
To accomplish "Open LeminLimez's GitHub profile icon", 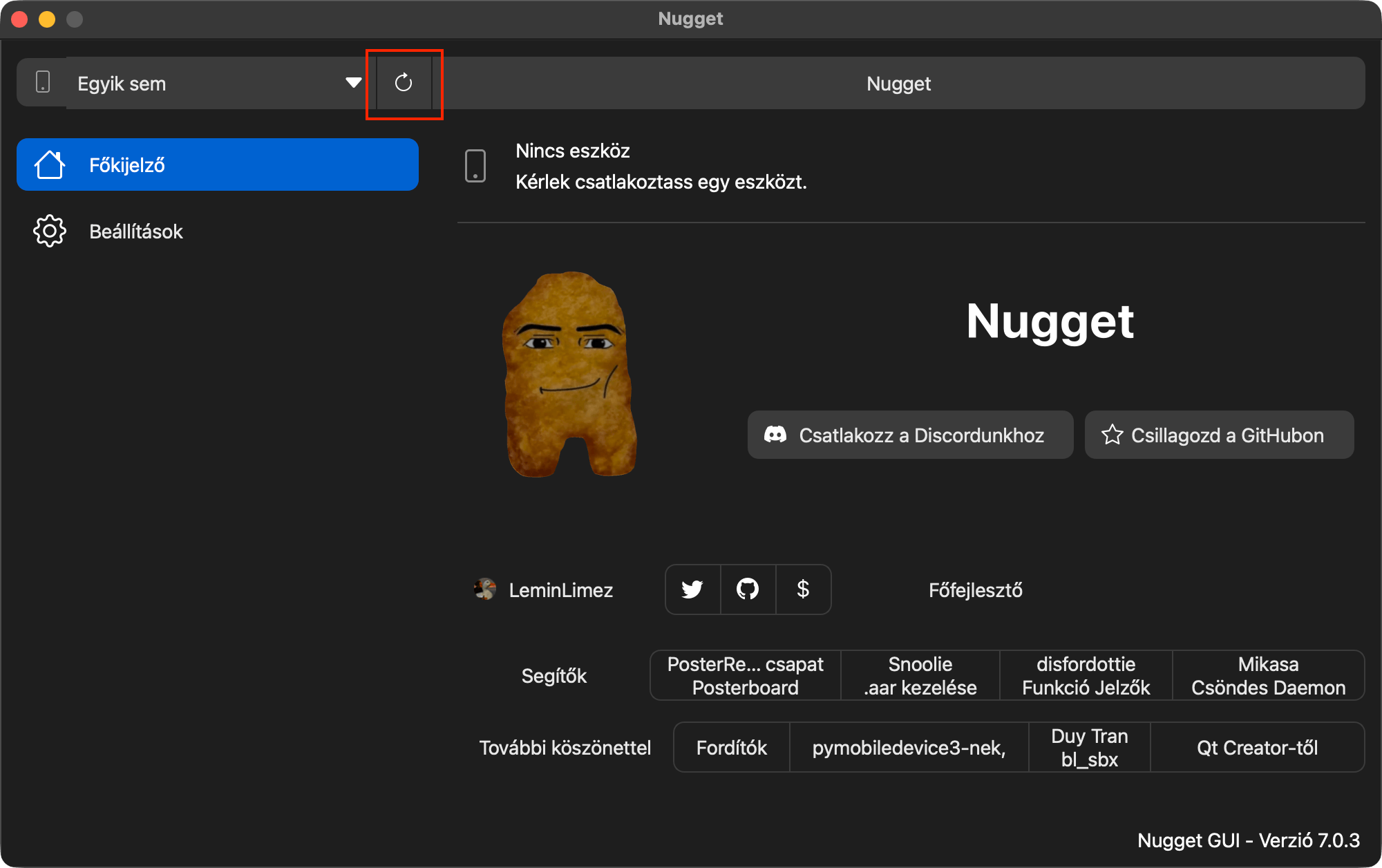I will (748, 589).
